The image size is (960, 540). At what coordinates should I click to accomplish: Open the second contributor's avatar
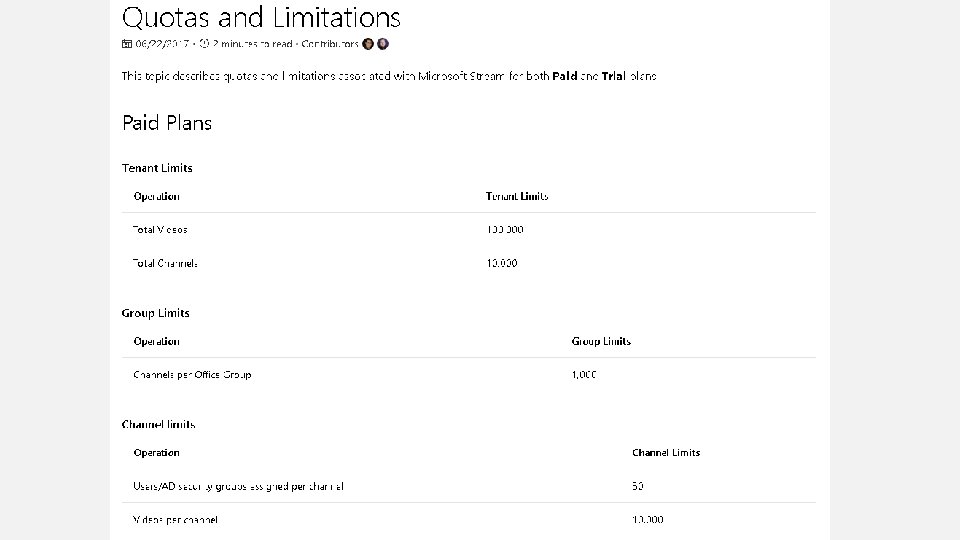click(383, 44)
